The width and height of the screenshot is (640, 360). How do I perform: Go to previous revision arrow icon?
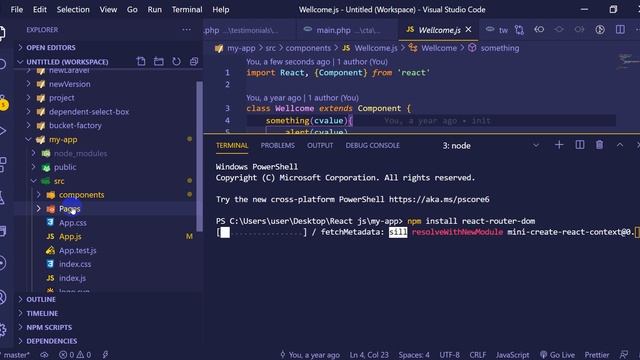[539, 30]
